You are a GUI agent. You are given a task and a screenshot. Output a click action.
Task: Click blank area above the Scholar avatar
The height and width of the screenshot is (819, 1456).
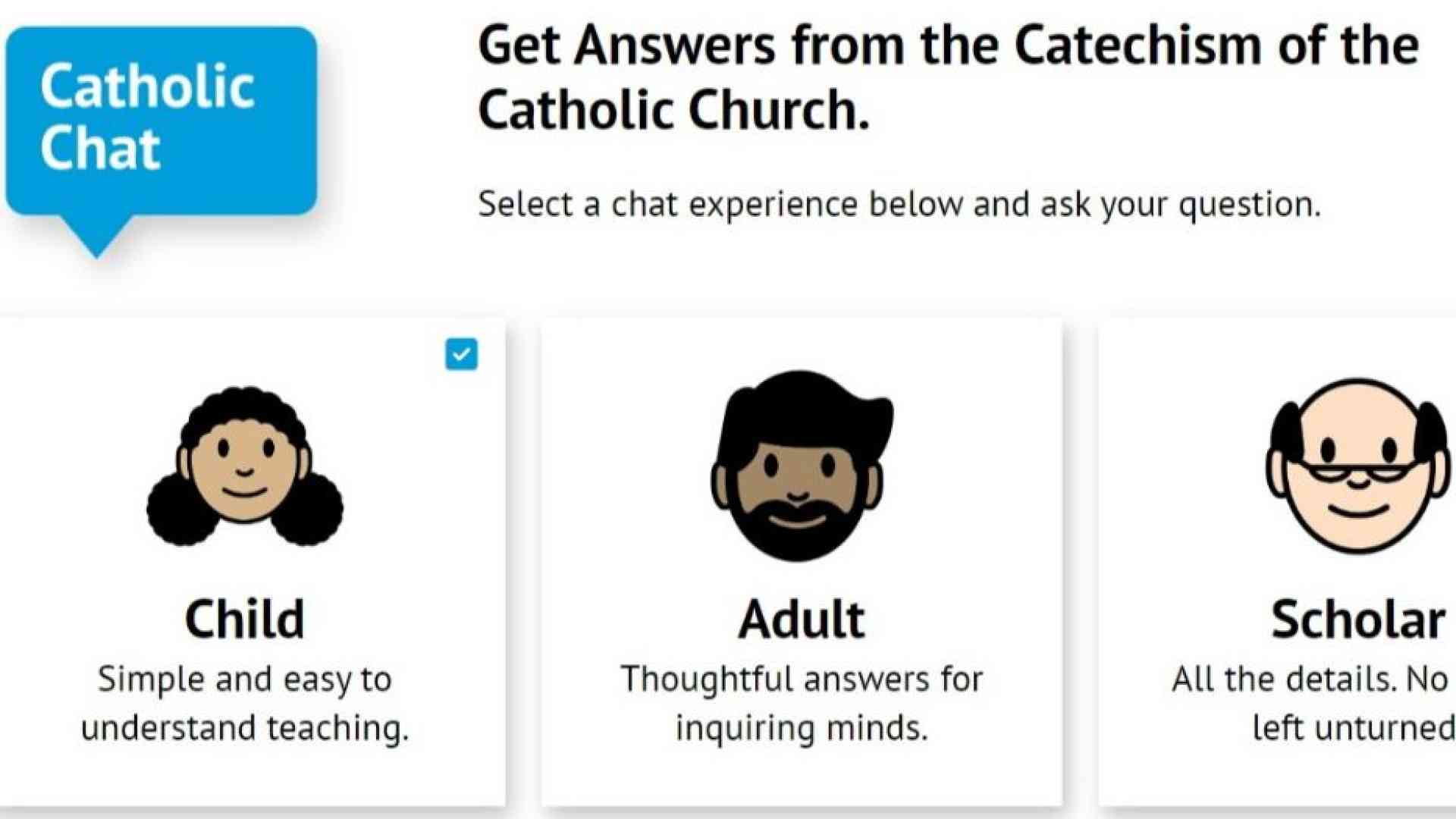coord(1357,345)
